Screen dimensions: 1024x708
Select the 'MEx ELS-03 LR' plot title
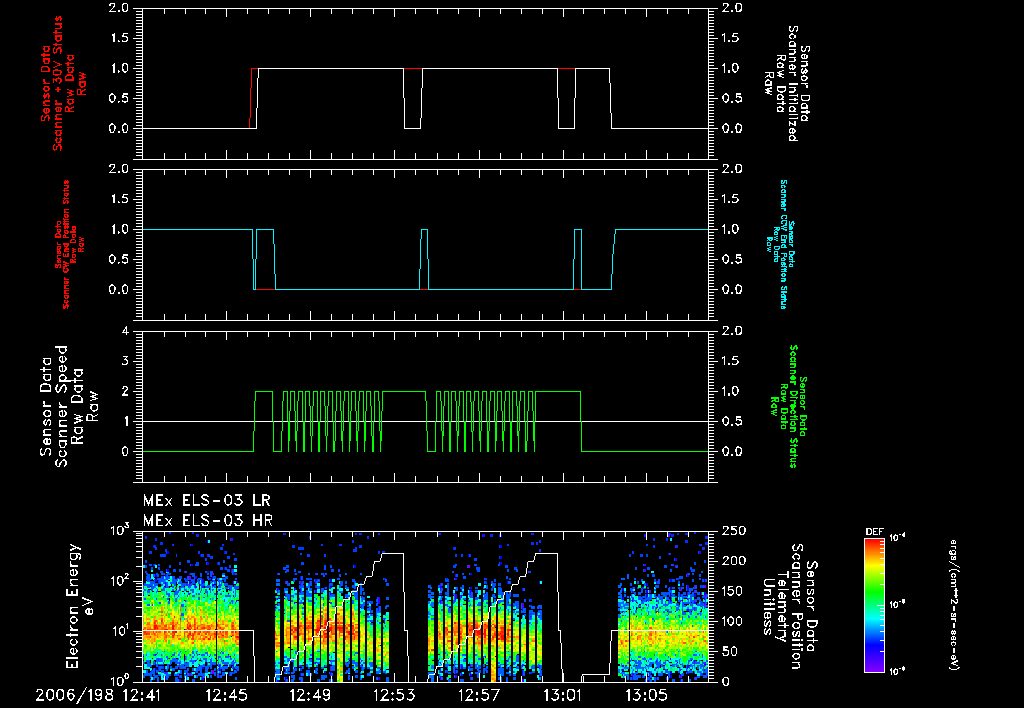(206, 501)
